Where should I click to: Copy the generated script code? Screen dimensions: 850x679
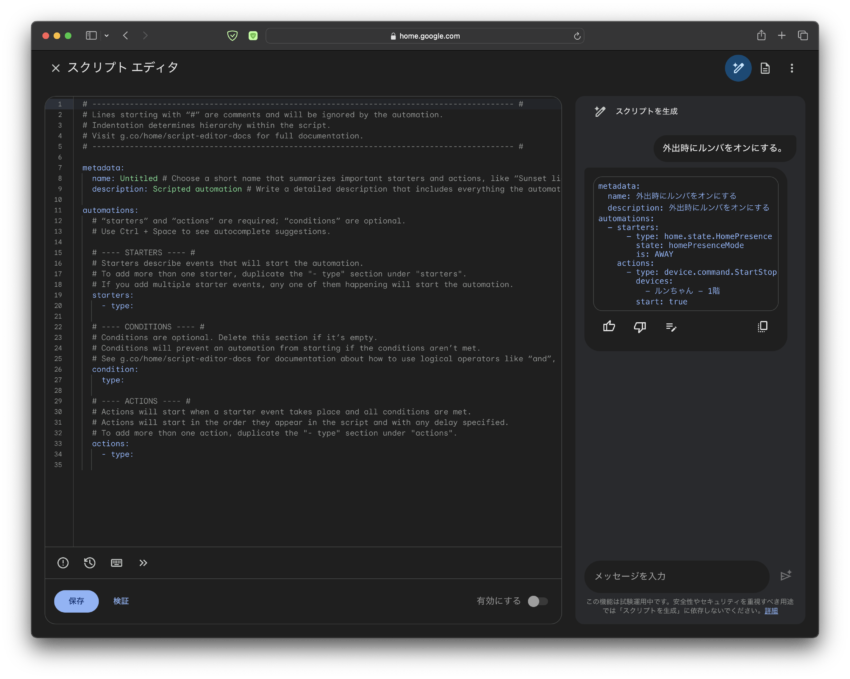click(x=763, y=326)
